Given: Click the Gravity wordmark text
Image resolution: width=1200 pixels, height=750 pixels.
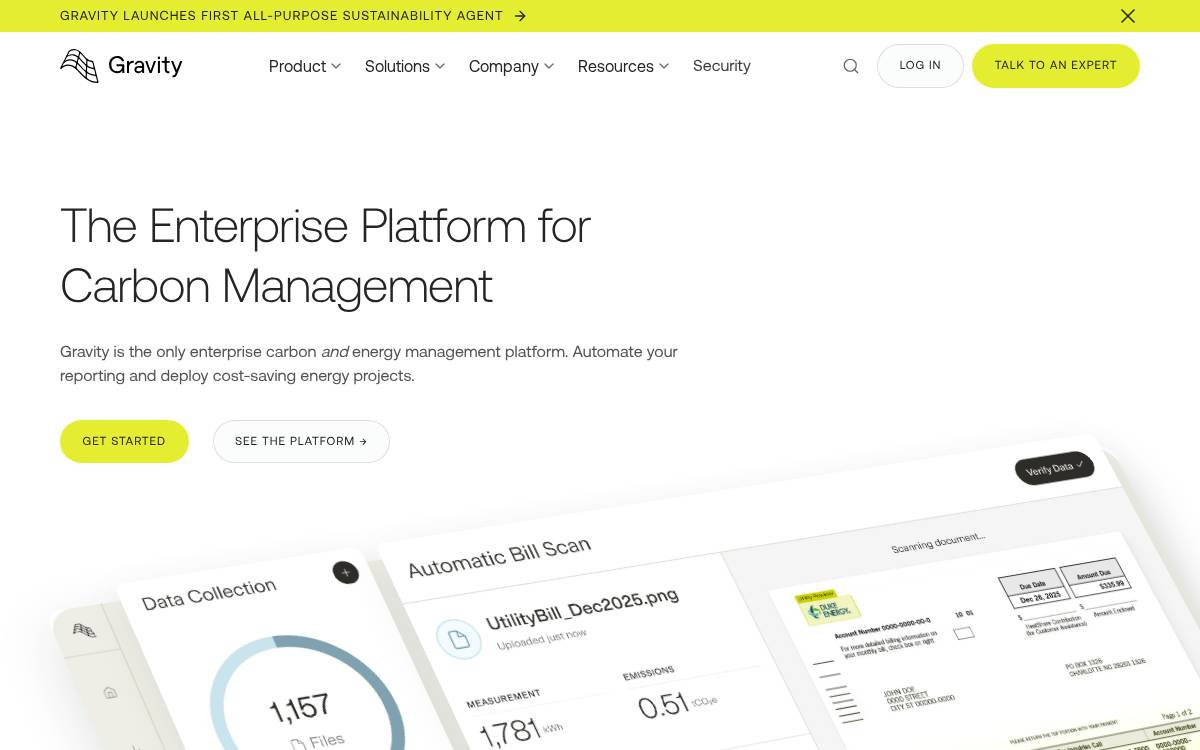Looking at the screenshot, I should click(x=145, y=66).
